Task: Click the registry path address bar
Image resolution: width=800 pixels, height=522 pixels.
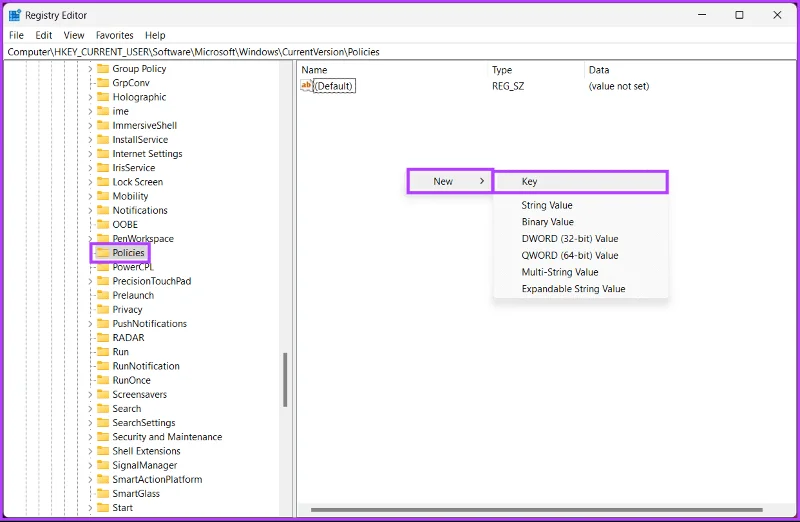Action: (x=400, y=52)
